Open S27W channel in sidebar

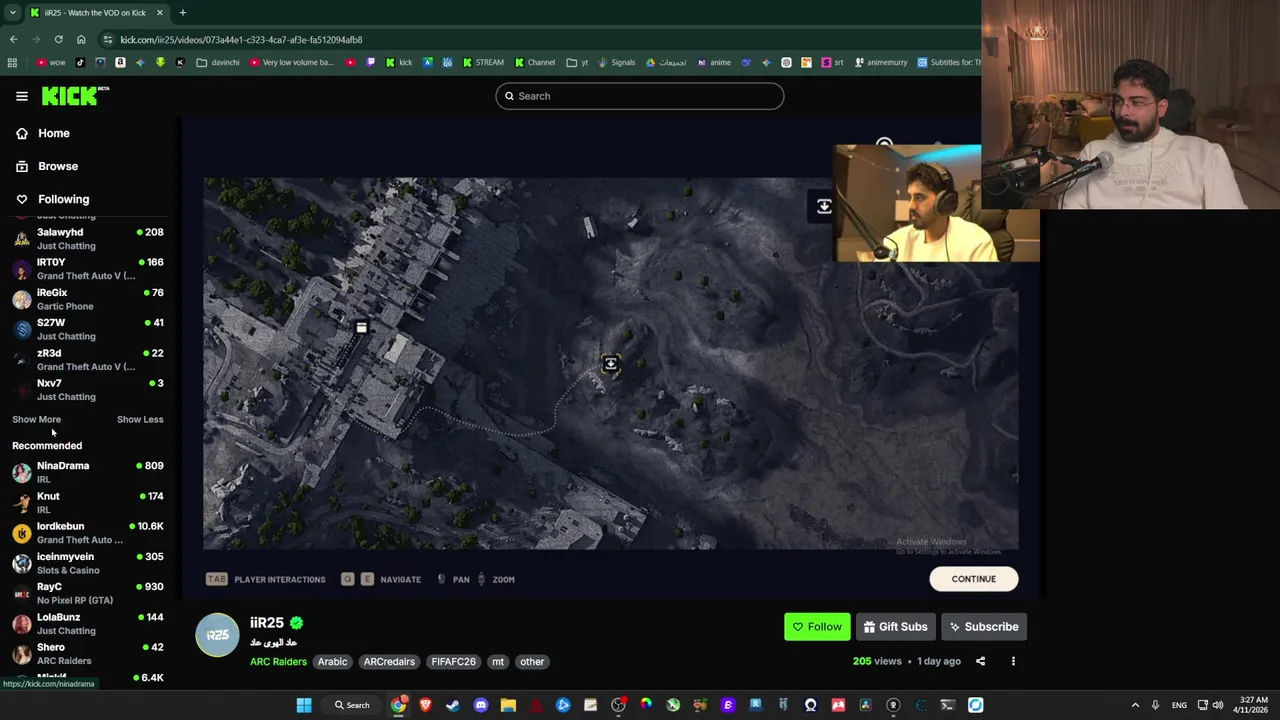[x=88, y=329]
